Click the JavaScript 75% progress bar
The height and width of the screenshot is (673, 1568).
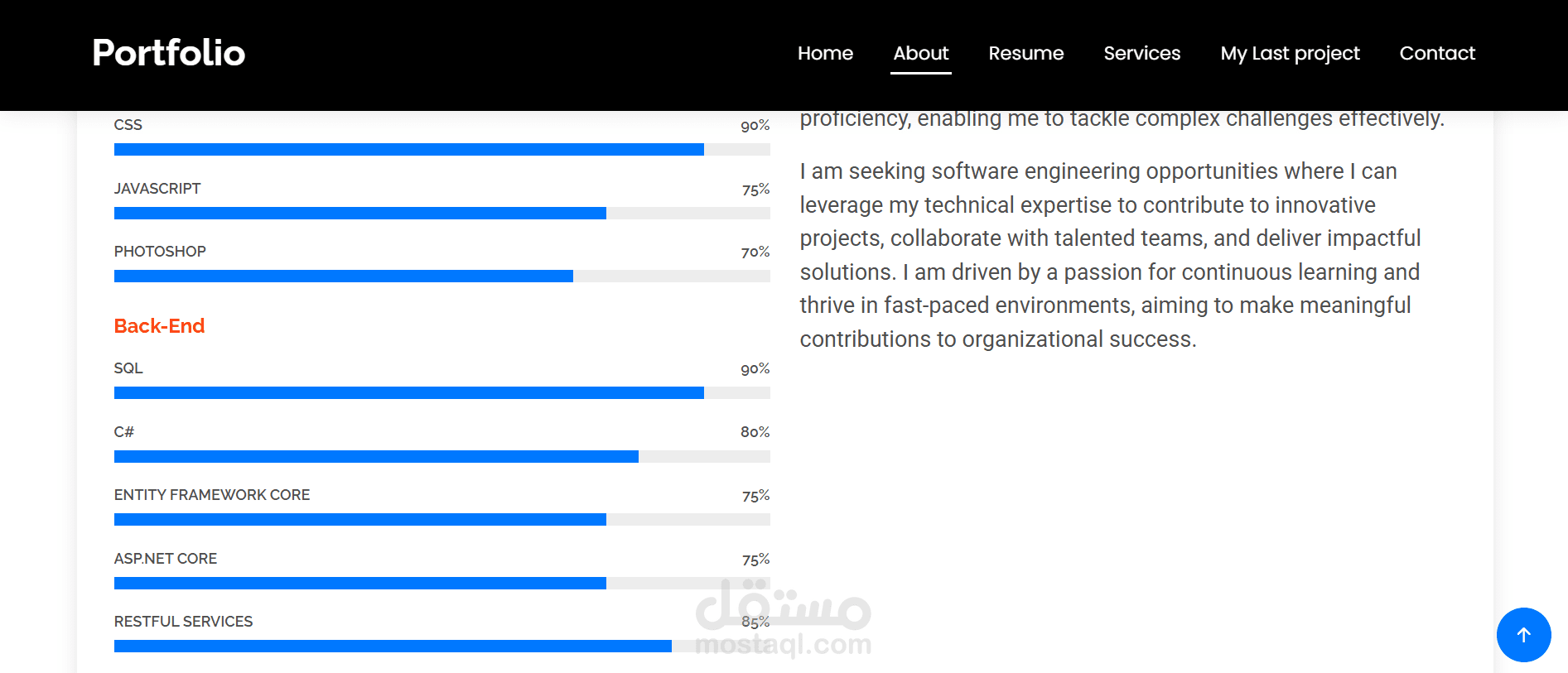(x=441, y=214)
